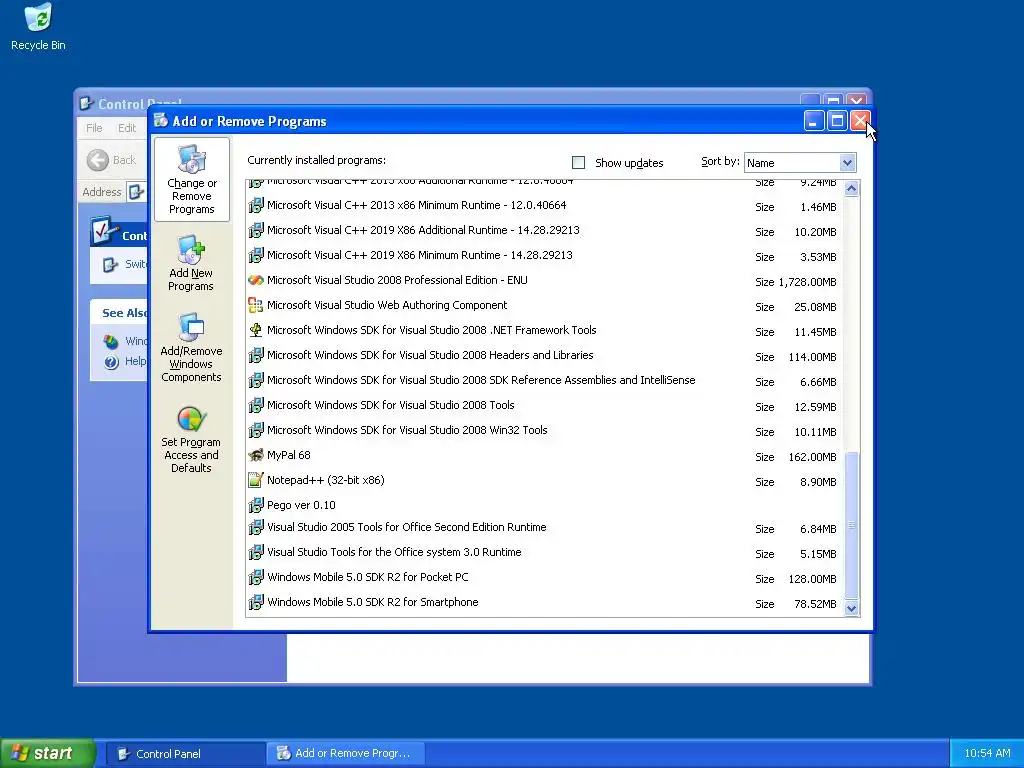1024x768 pixels.
Task: Click the Help link under See Also
Action: click(x=135, y=361)
